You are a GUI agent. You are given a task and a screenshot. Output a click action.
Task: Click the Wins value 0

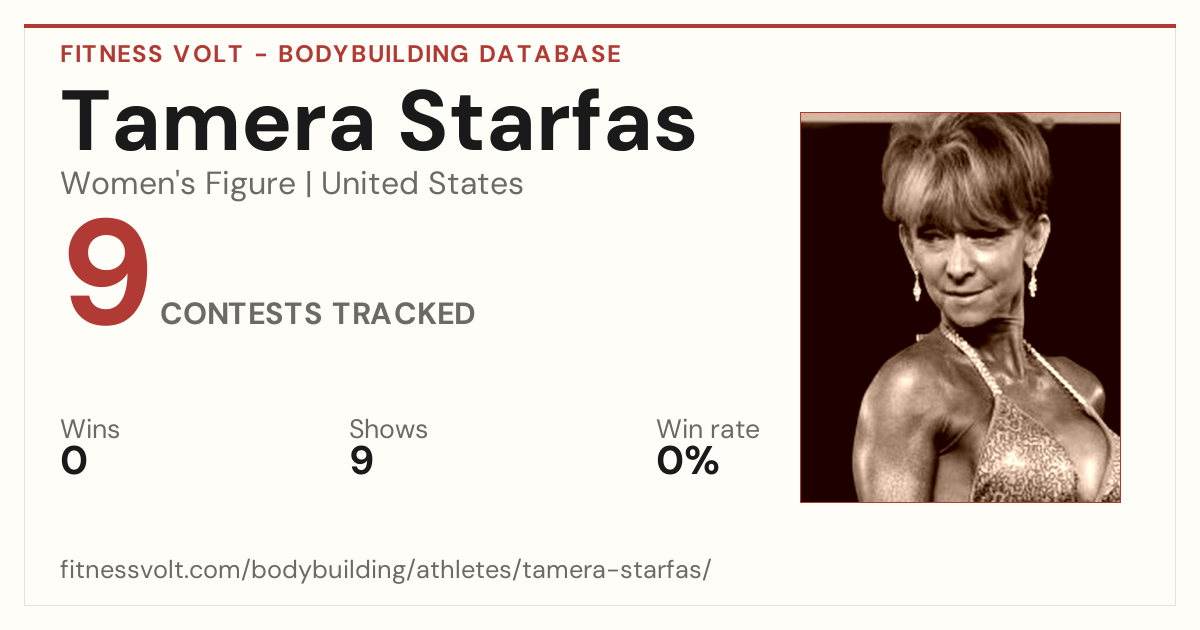(x=74, y=461)
